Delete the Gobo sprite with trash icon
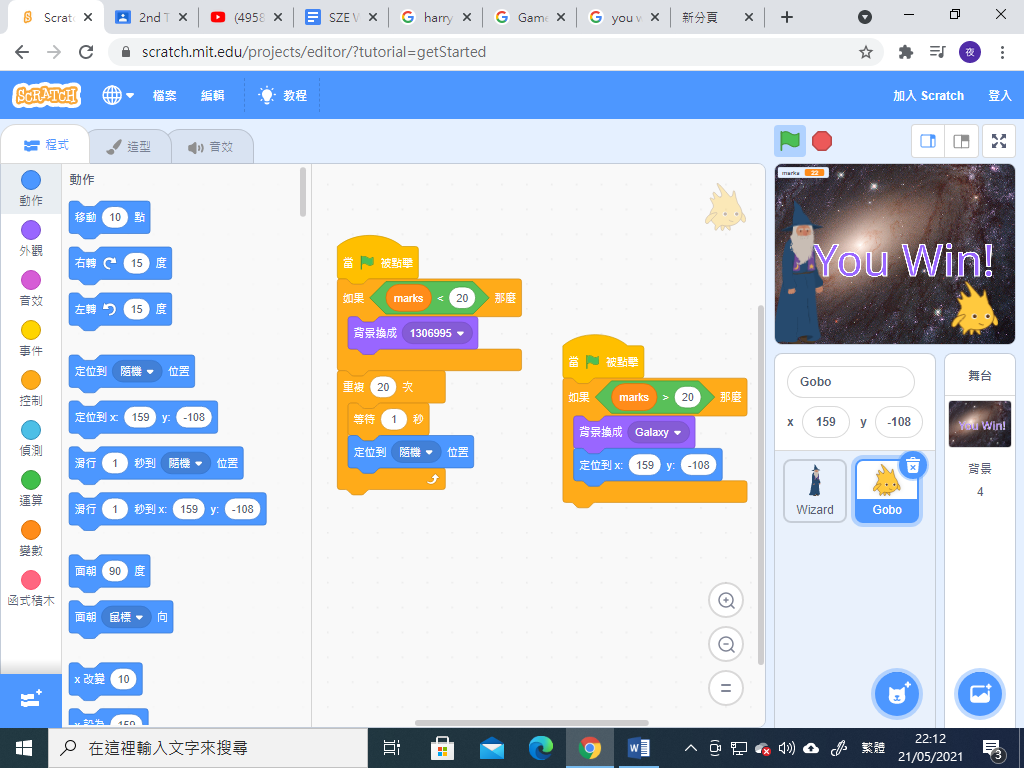Viewport: 1024px width, 768px height. click(x=912, y=465)
